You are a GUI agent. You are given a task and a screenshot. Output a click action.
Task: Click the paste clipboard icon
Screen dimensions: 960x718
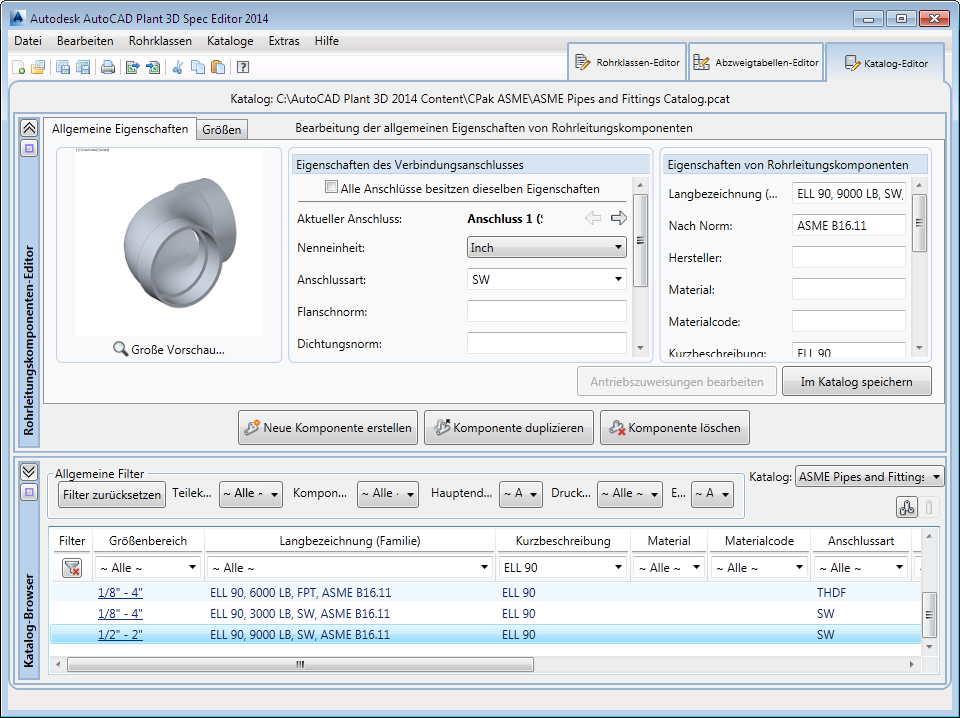pos(218,67)
